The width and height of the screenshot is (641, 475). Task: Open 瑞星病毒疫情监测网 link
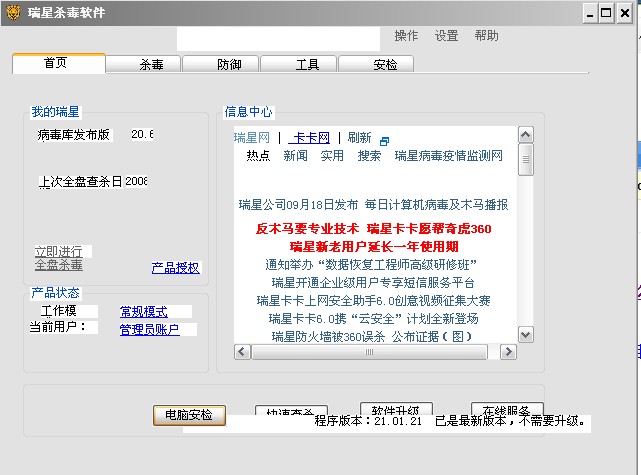[448, 156]
